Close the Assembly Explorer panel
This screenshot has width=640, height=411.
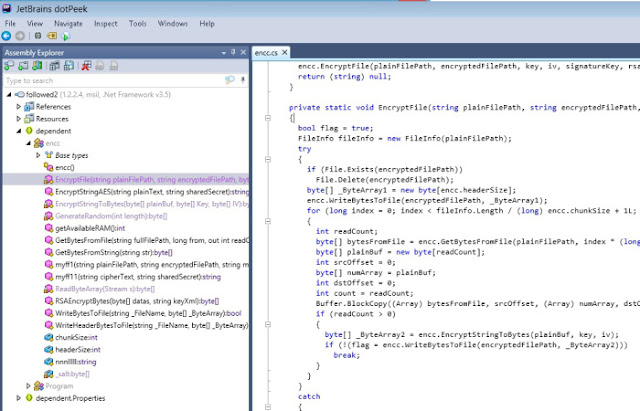pos(243,52)
